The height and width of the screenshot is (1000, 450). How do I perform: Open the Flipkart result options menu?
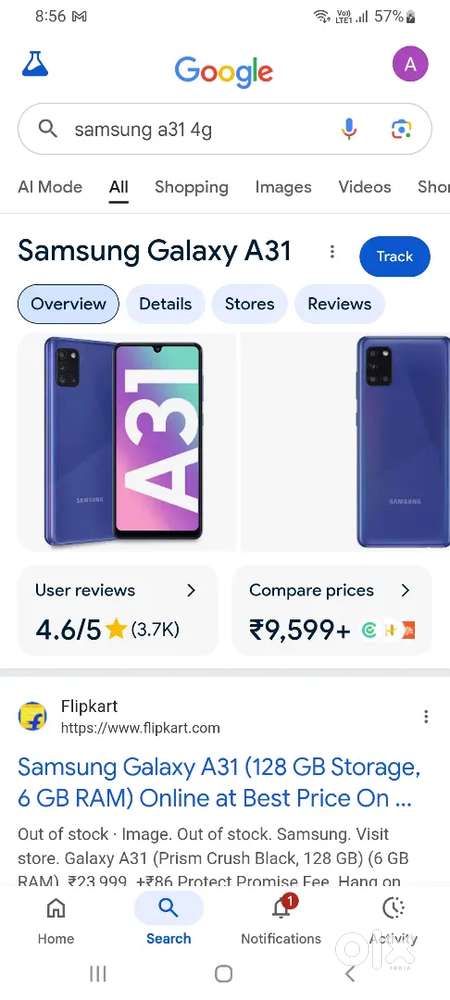[426, 716]
